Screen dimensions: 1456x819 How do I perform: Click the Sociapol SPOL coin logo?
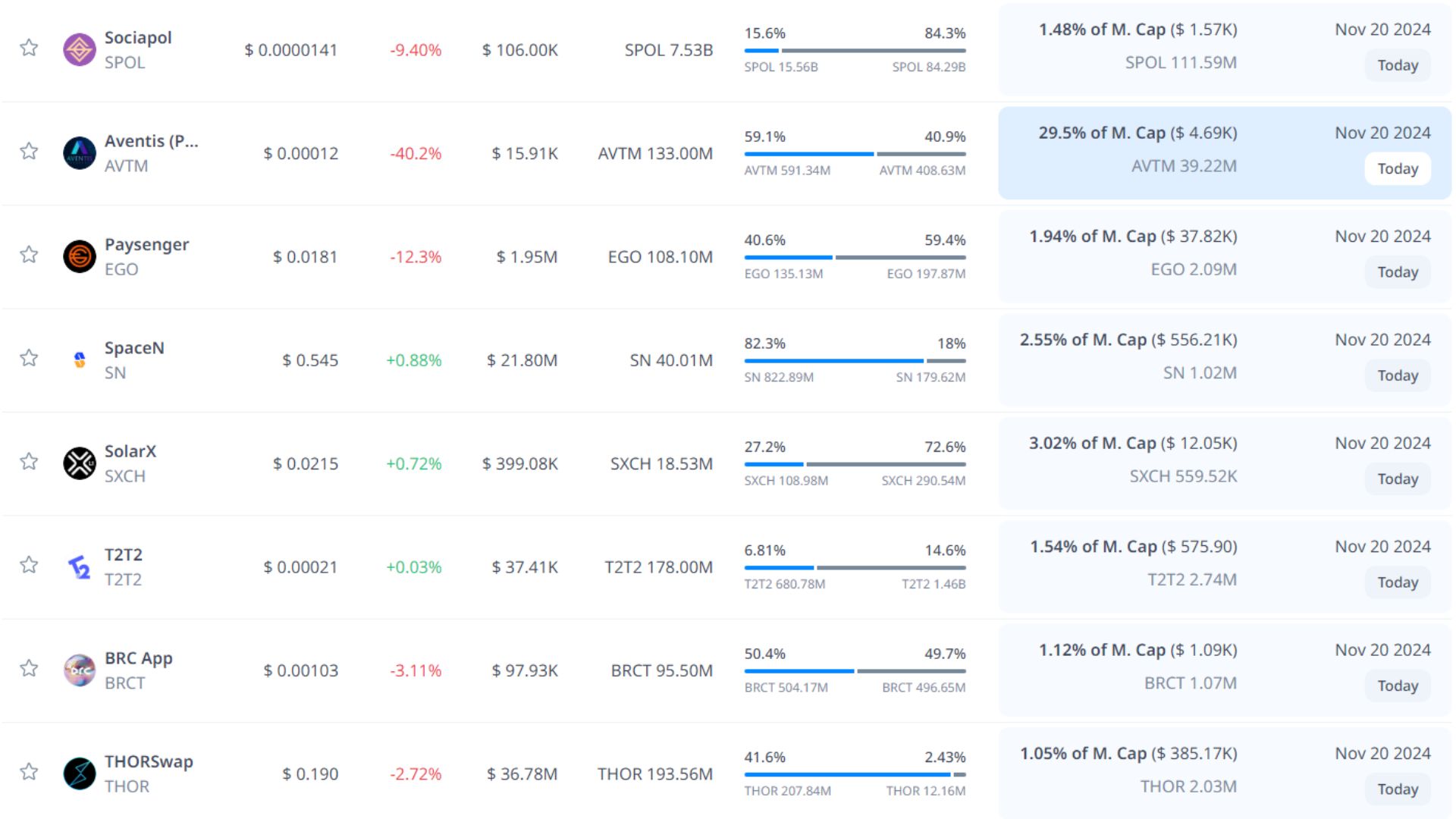[x=79, y=50]
